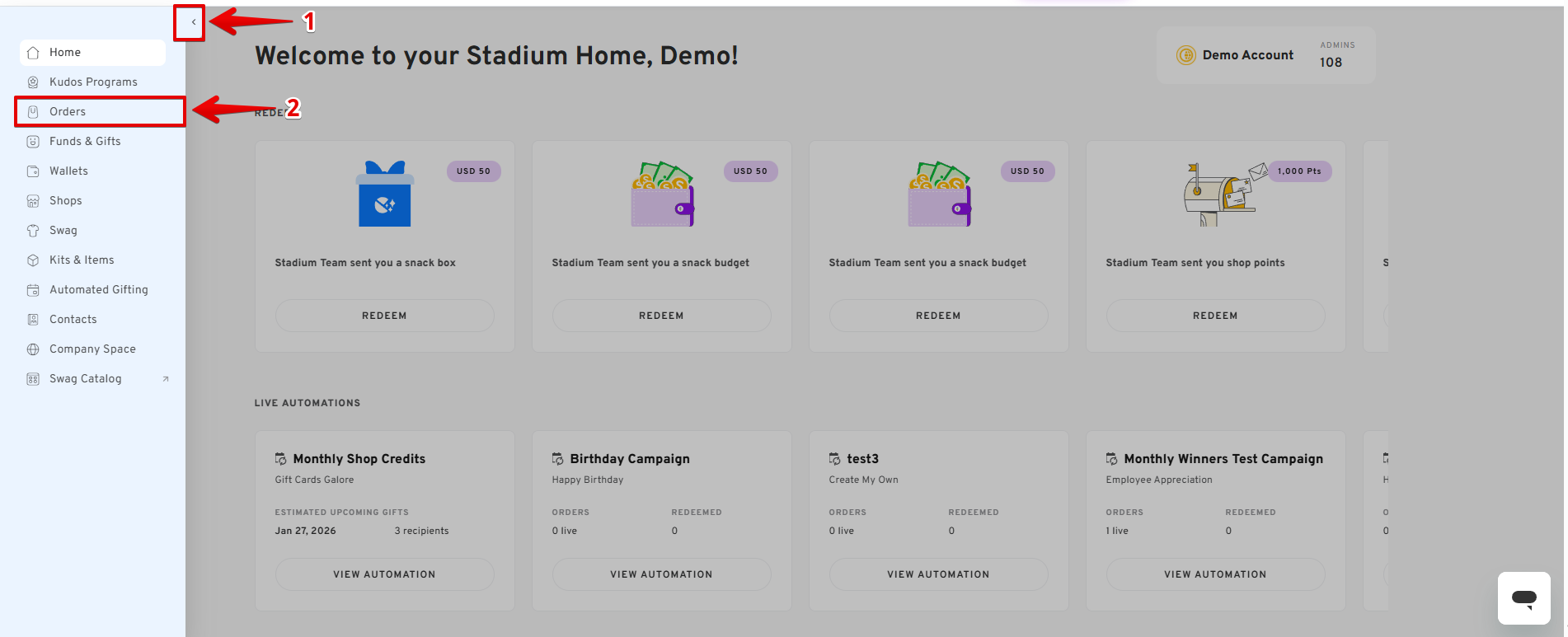Click the Kits & Items box icon
The height and width of the screenshot is (637, 1568).
(x=33, y=260)
